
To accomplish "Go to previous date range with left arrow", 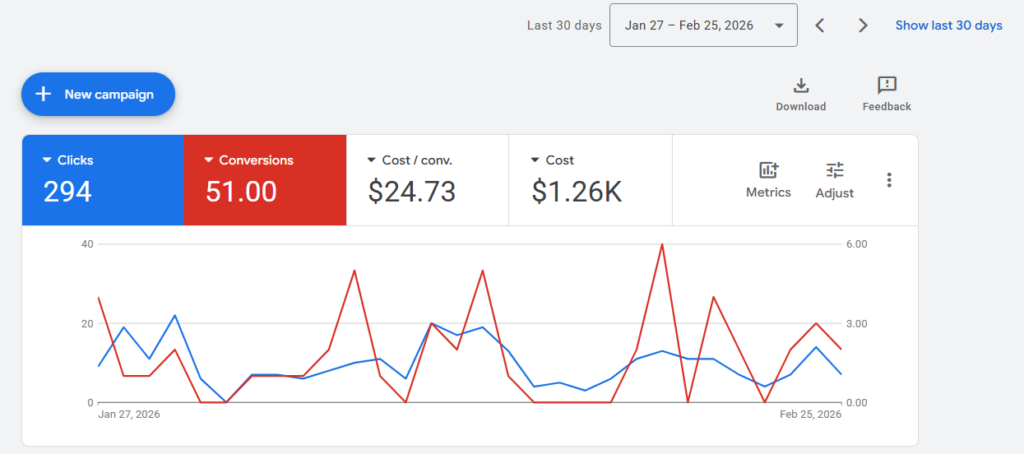I will click(820, 25).
